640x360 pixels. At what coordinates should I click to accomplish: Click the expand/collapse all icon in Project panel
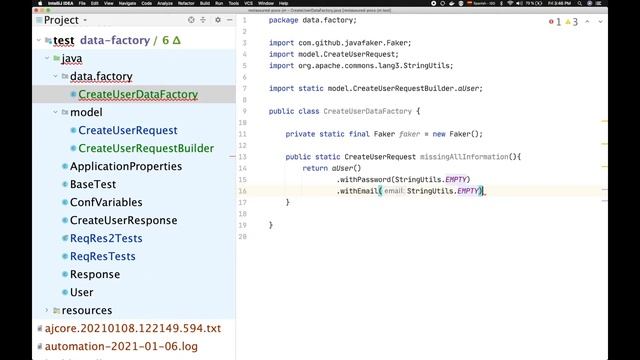[203, 20]
